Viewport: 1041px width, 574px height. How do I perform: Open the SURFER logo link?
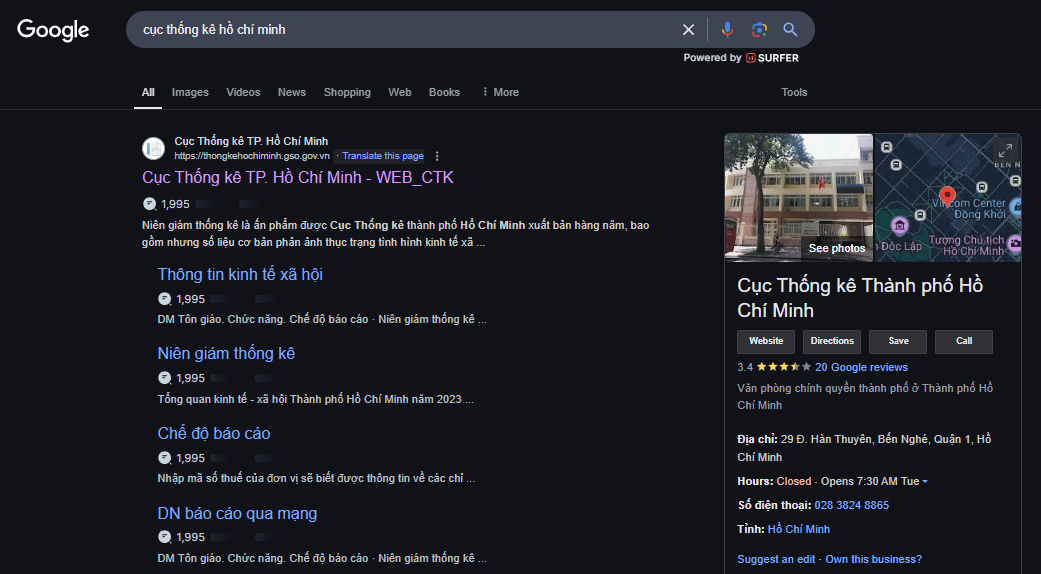pyautogui.click(x=772, y=58)
